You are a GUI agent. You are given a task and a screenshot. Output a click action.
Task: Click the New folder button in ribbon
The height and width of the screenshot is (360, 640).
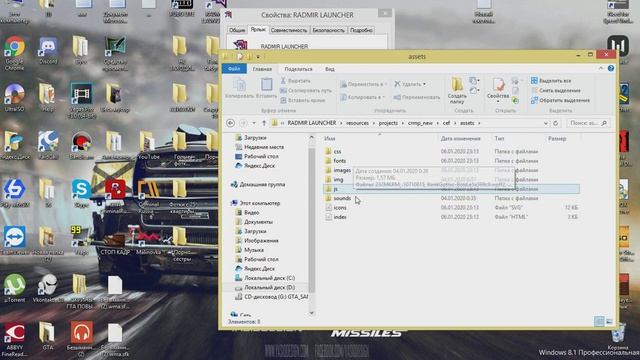pos(457,91)
